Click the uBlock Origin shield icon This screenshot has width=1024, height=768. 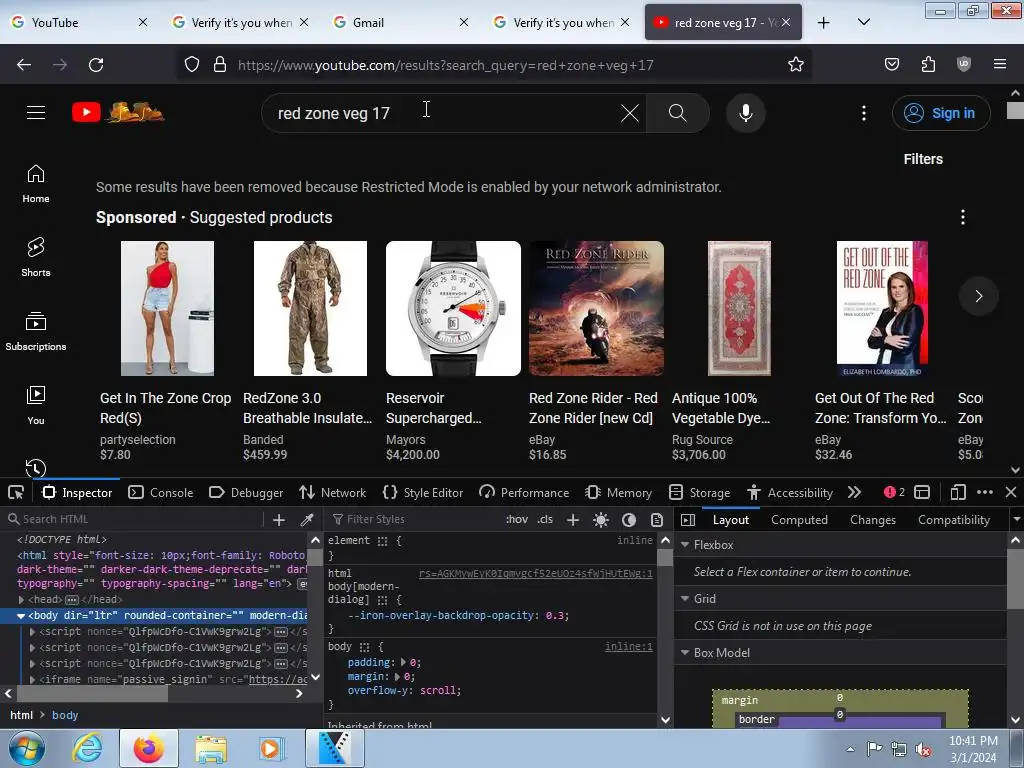pyautogui.click(x=964, y=64)
